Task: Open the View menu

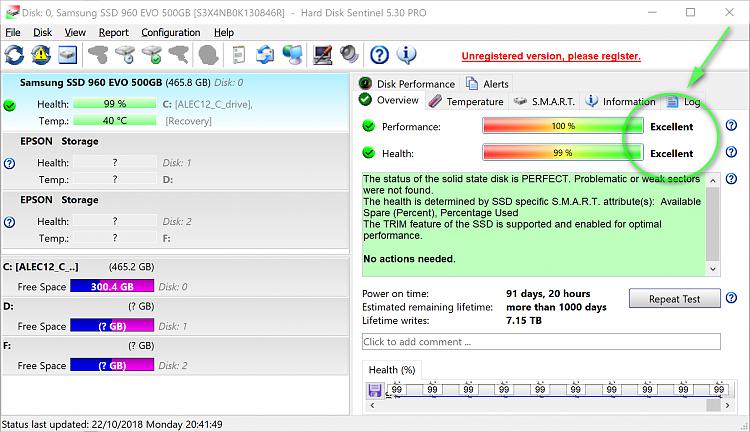Action: (x=75, y=33)
